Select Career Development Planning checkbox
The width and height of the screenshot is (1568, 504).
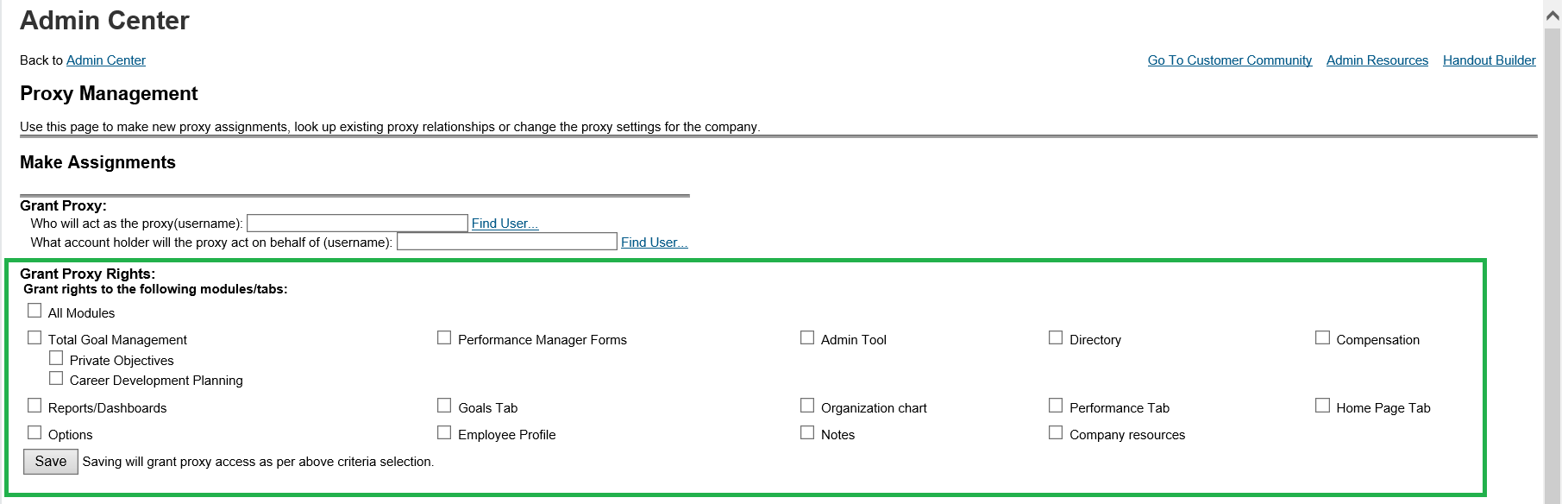click(56, 378)
